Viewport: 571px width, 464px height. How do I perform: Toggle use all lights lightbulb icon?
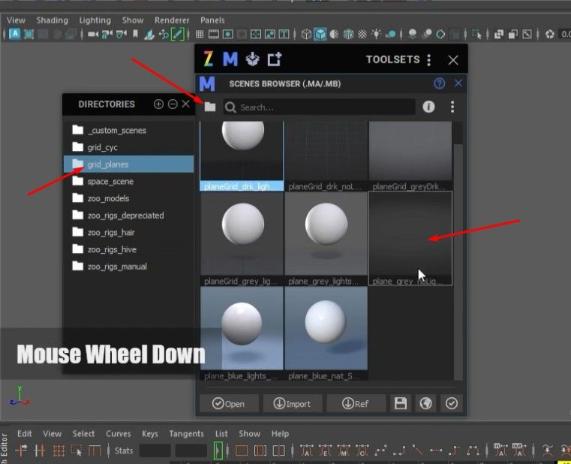[x=376, y=34]
